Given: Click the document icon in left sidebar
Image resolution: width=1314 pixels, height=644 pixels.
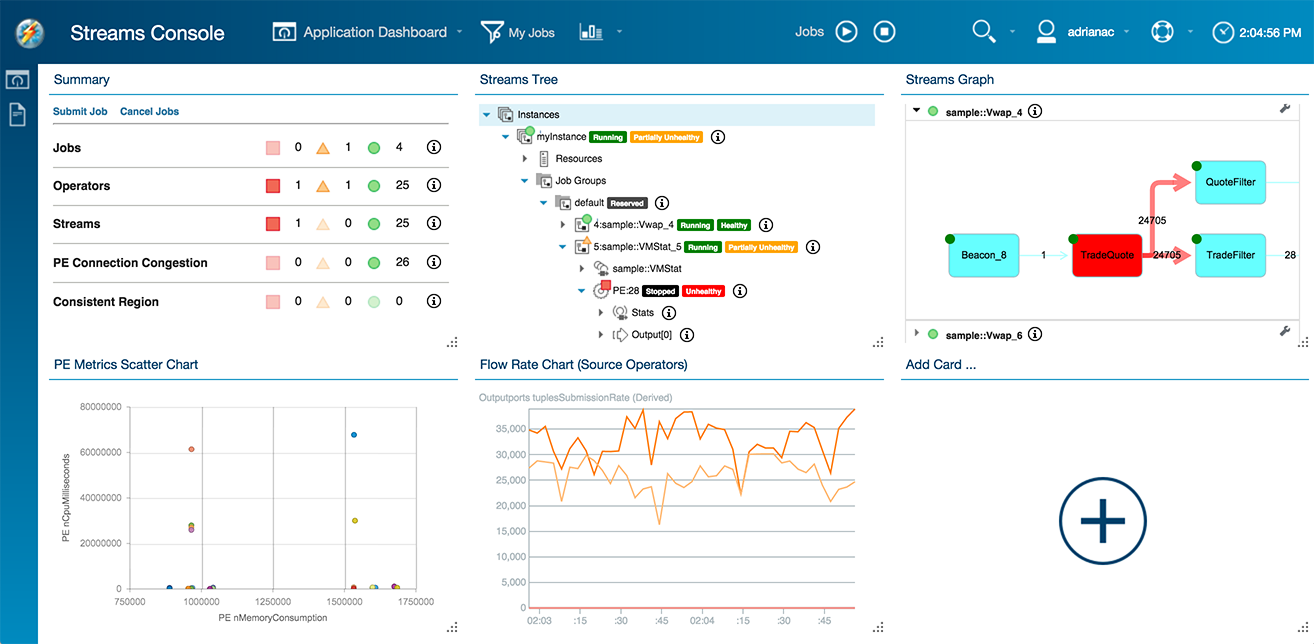Looking at the screenshot, I should pyautogui.click(x=18, y=115).
